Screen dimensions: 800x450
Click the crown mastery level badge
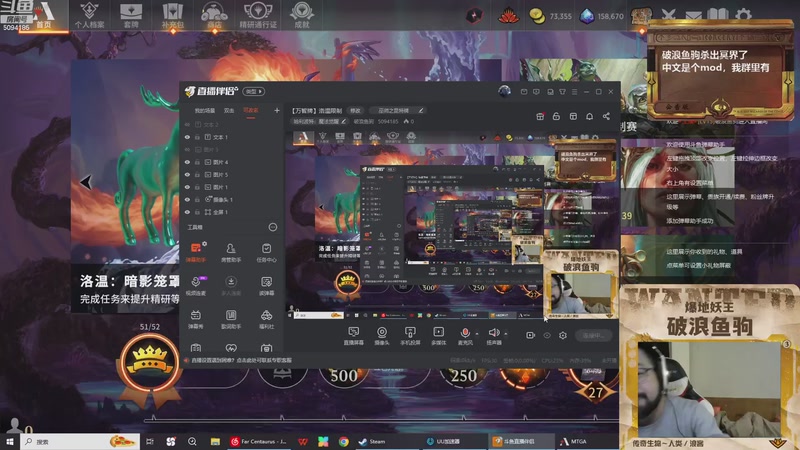pos(149,361)
